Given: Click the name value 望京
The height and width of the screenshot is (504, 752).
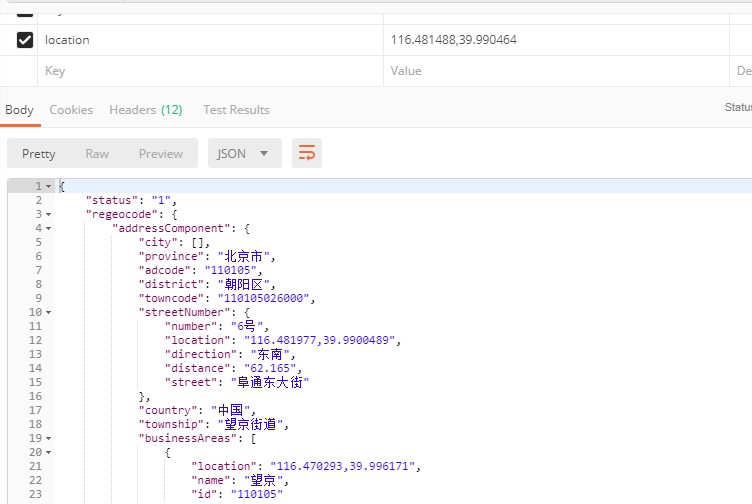Looking at the screenshot, I should pos(263,480).
